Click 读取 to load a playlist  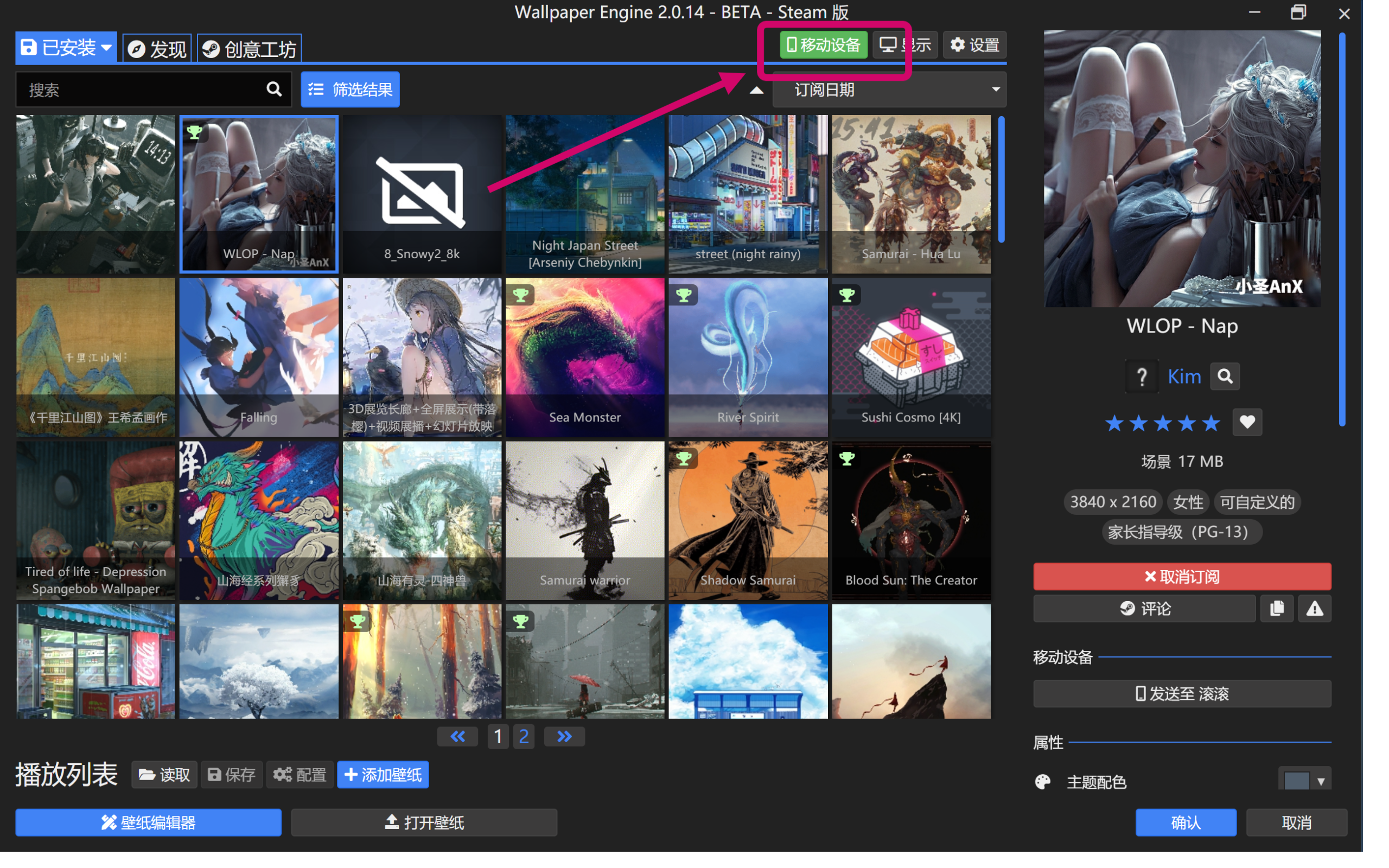(164, 775)
